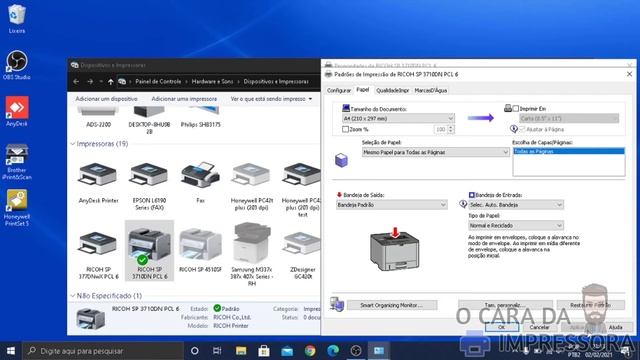Open the Tamanho do Documento dropdown
640x360 pixels.
pyautogui.click(x=398, y=118)
